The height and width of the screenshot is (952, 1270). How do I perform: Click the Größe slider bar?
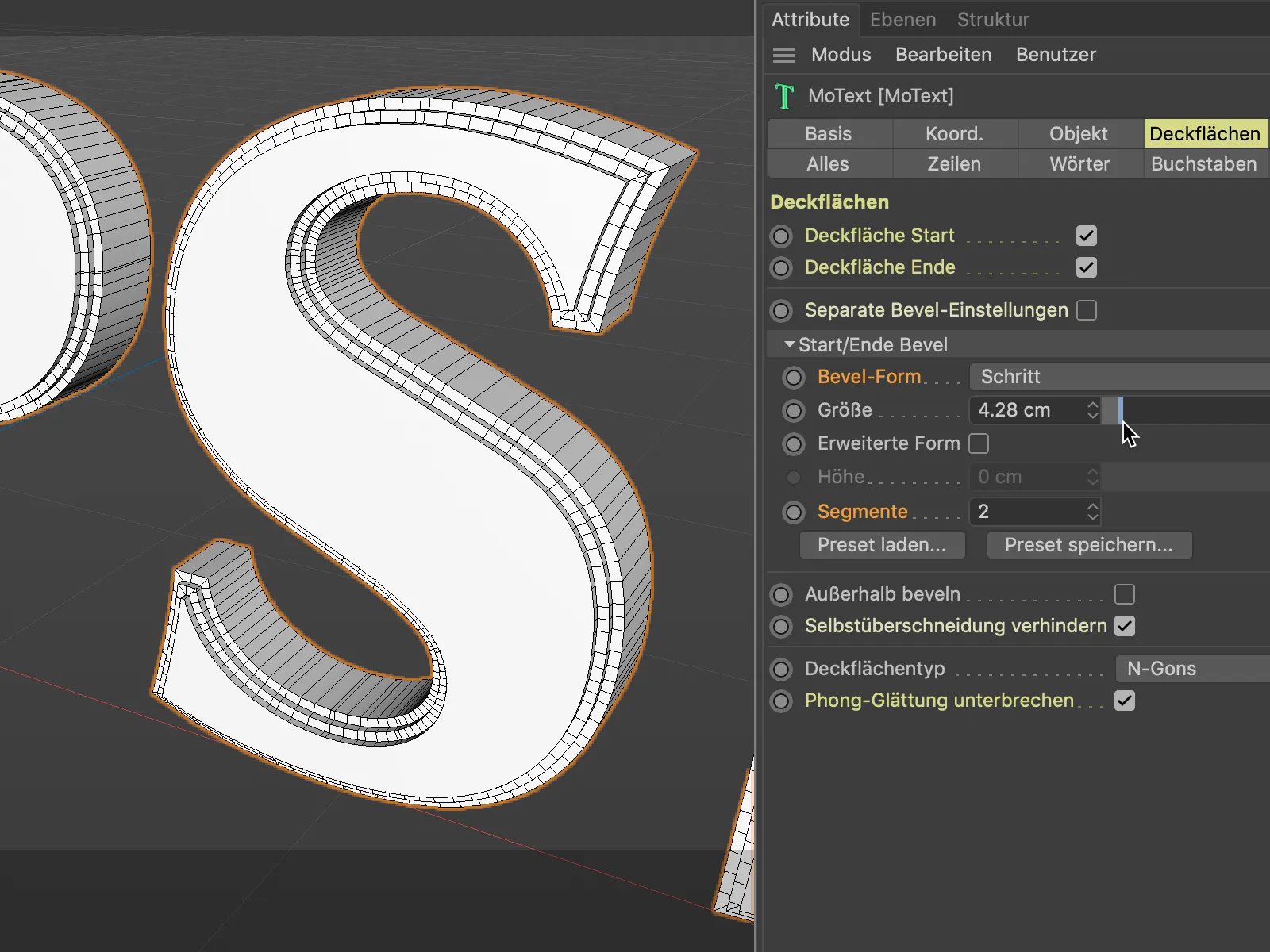coord(1186,410)
